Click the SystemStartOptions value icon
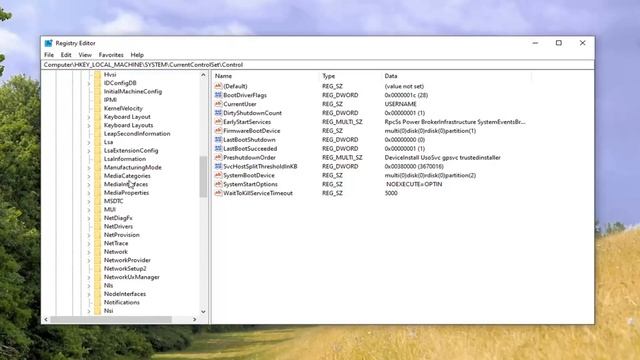640x360 pixels. (218, 184)
